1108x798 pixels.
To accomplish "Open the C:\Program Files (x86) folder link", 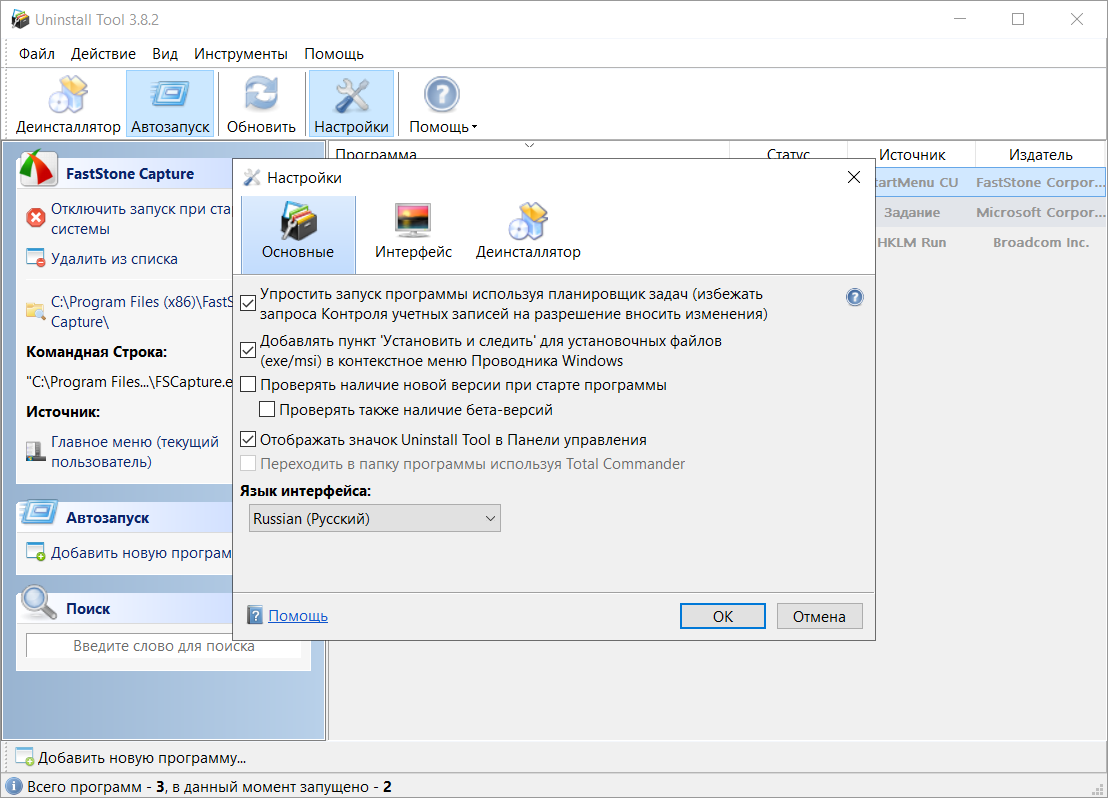I will [x=141, y=311].
